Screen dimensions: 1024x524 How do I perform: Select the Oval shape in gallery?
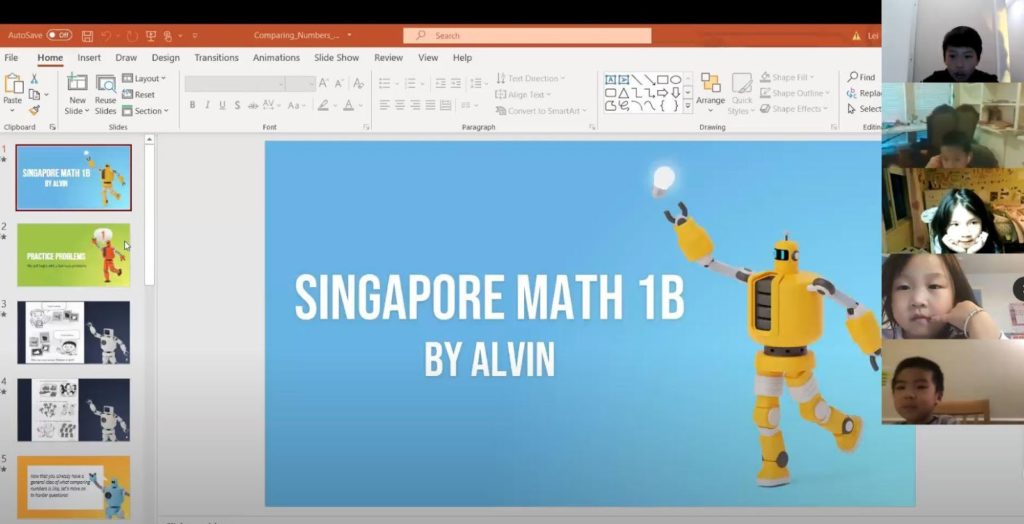tap(675, 80)
